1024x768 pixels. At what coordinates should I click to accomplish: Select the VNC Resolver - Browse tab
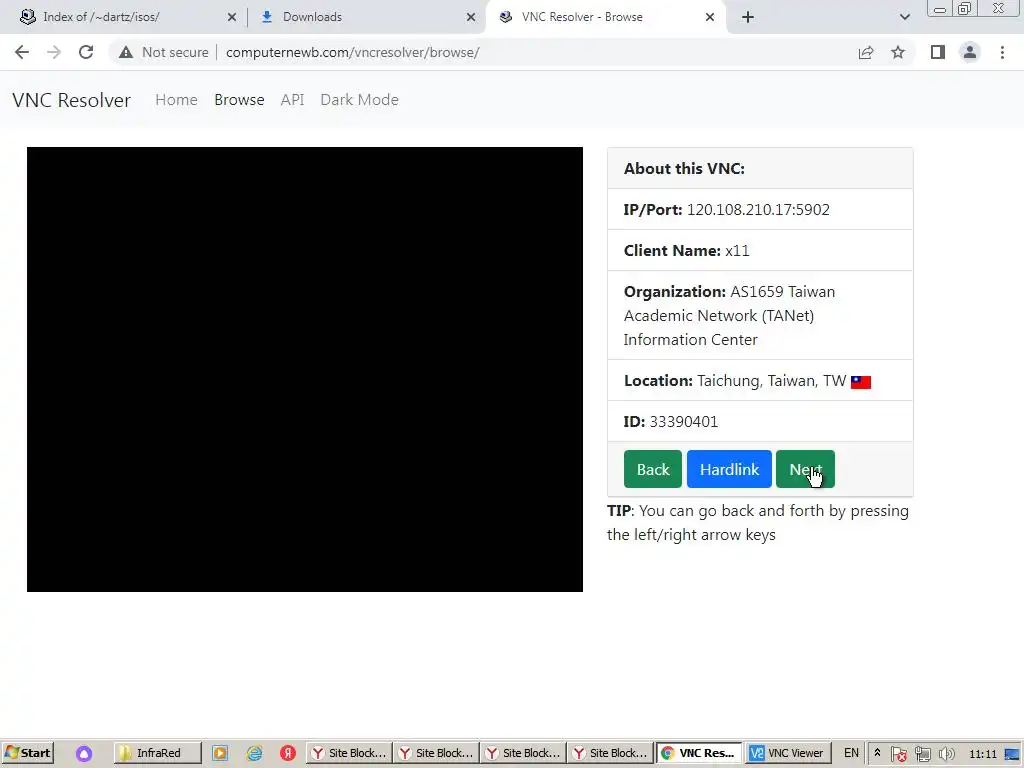[606, 17]
